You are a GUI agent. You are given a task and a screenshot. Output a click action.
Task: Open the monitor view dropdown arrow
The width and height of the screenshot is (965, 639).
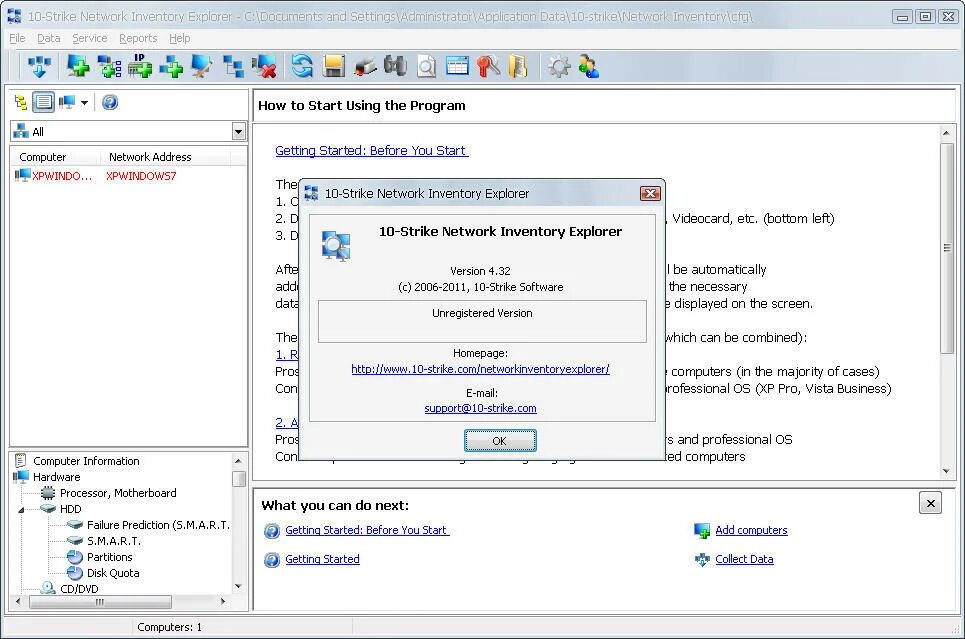(x=84, y=103)
